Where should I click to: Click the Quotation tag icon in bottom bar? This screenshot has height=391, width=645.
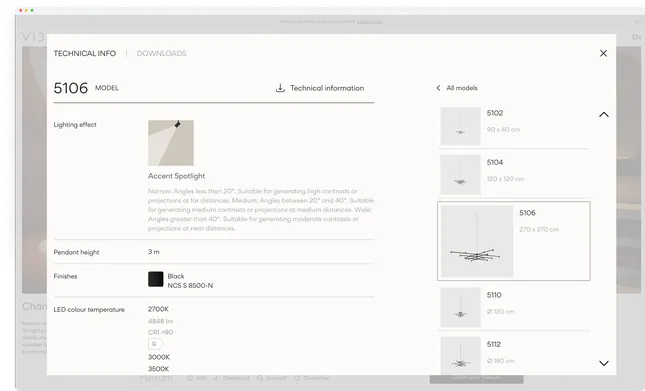click(x=297, y=378)
